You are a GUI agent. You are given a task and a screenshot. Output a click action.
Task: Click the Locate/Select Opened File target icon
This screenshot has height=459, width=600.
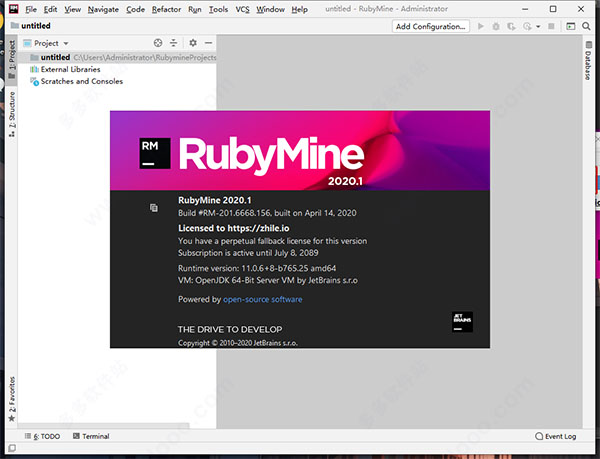tap(158, 43)
